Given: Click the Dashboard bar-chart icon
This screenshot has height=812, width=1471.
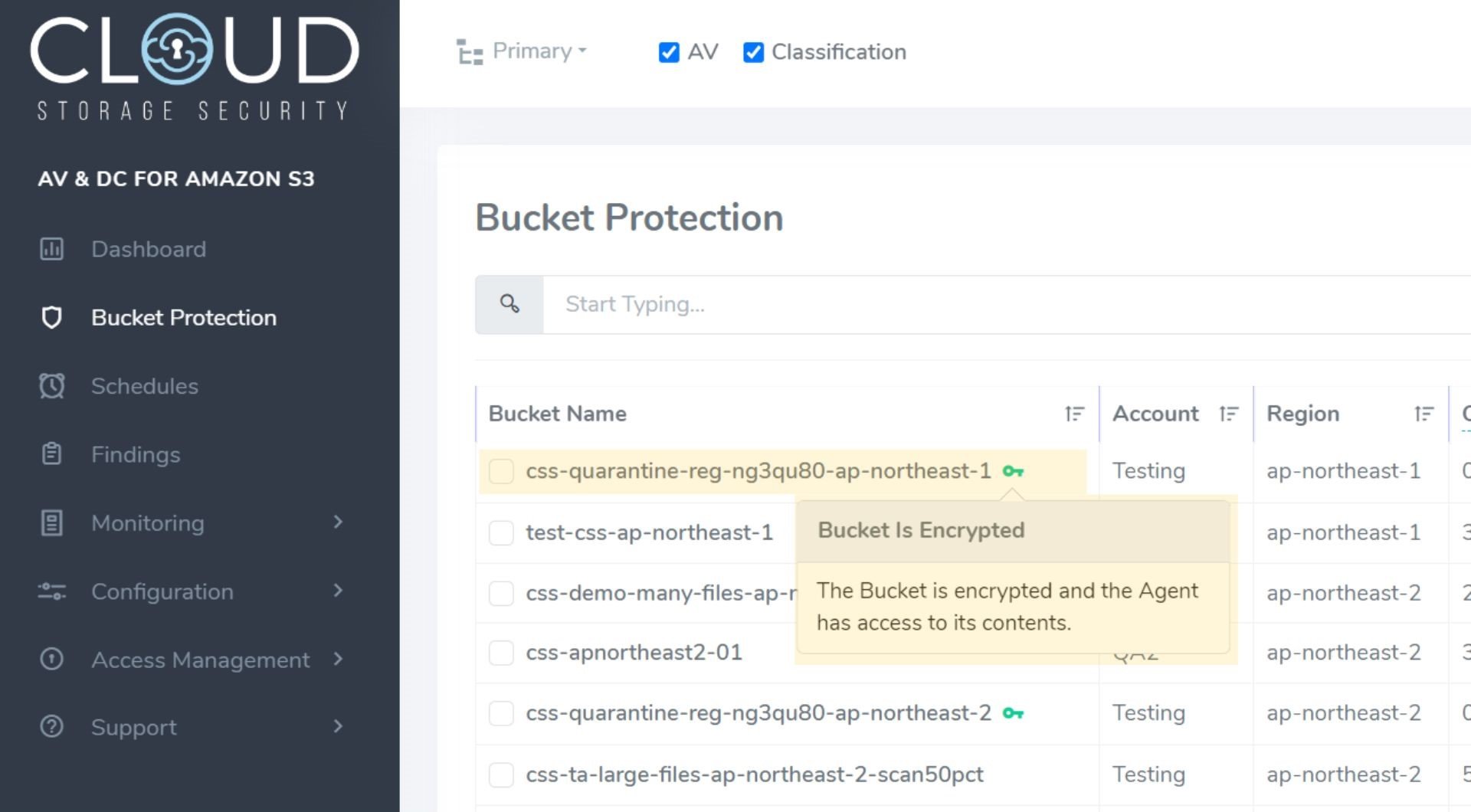Looking at the screenshot, I should point(51,249).
